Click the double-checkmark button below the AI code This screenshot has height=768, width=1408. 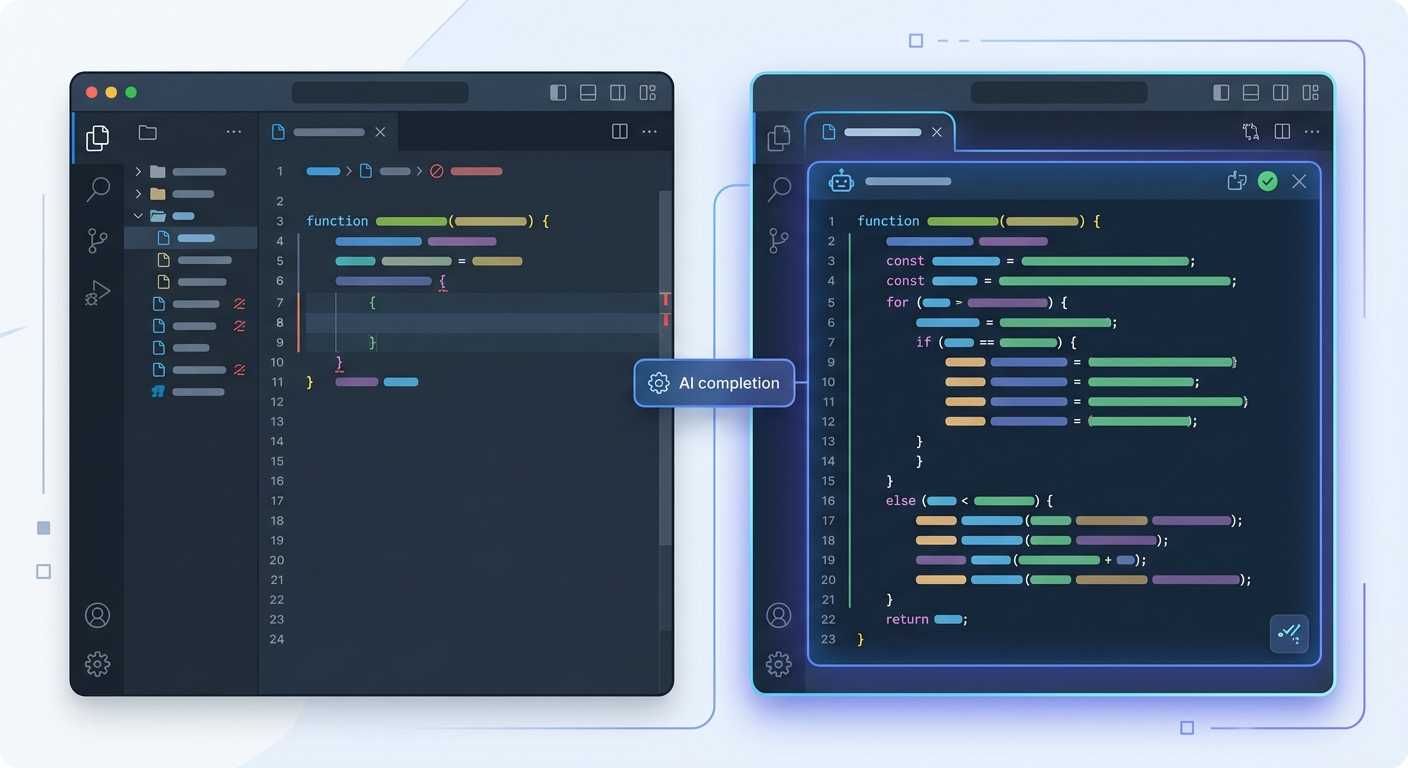[x=1289, y=633]
